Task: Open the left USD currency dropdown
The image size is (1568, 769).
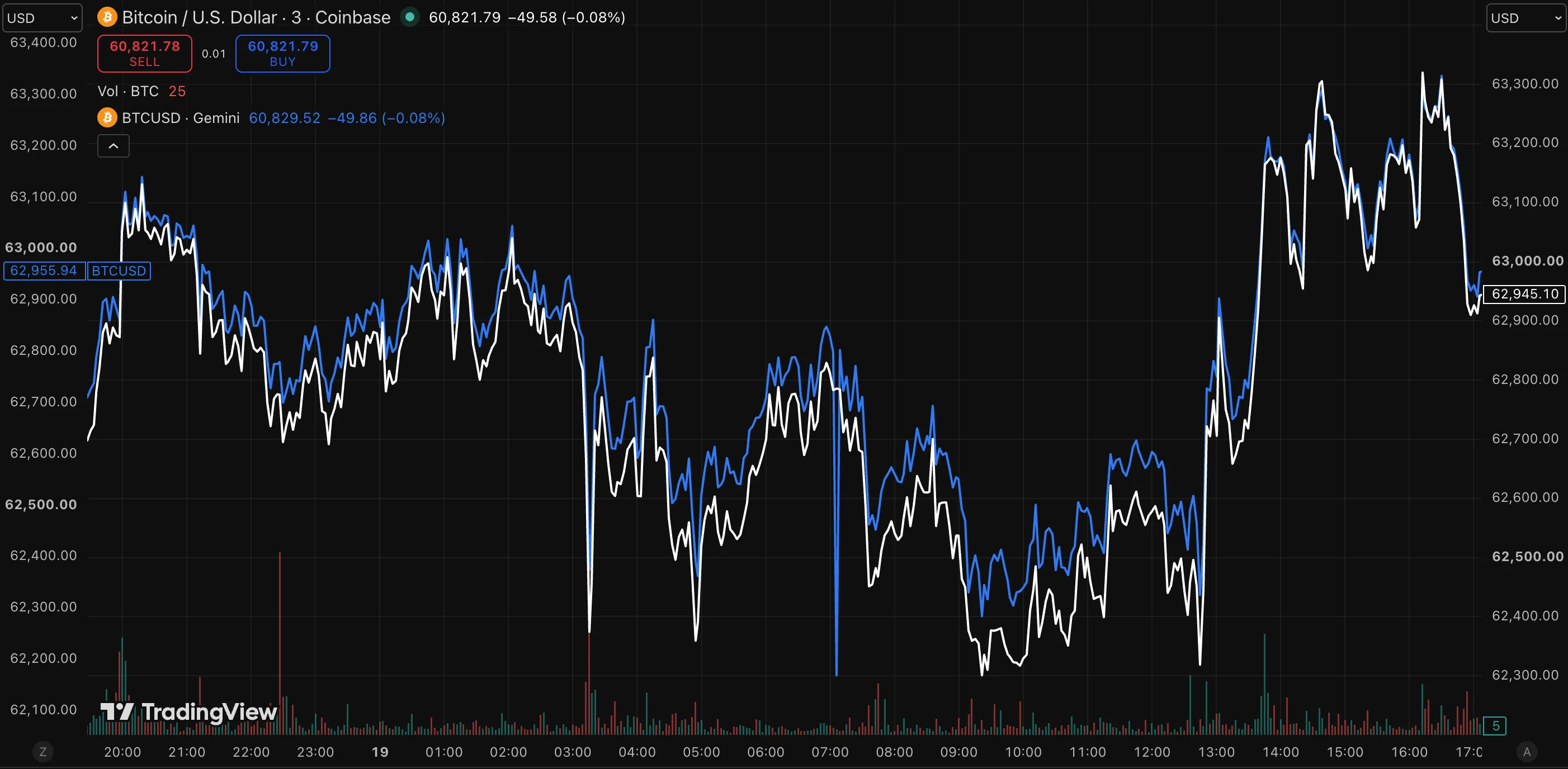Action: (x=42, y=18)
